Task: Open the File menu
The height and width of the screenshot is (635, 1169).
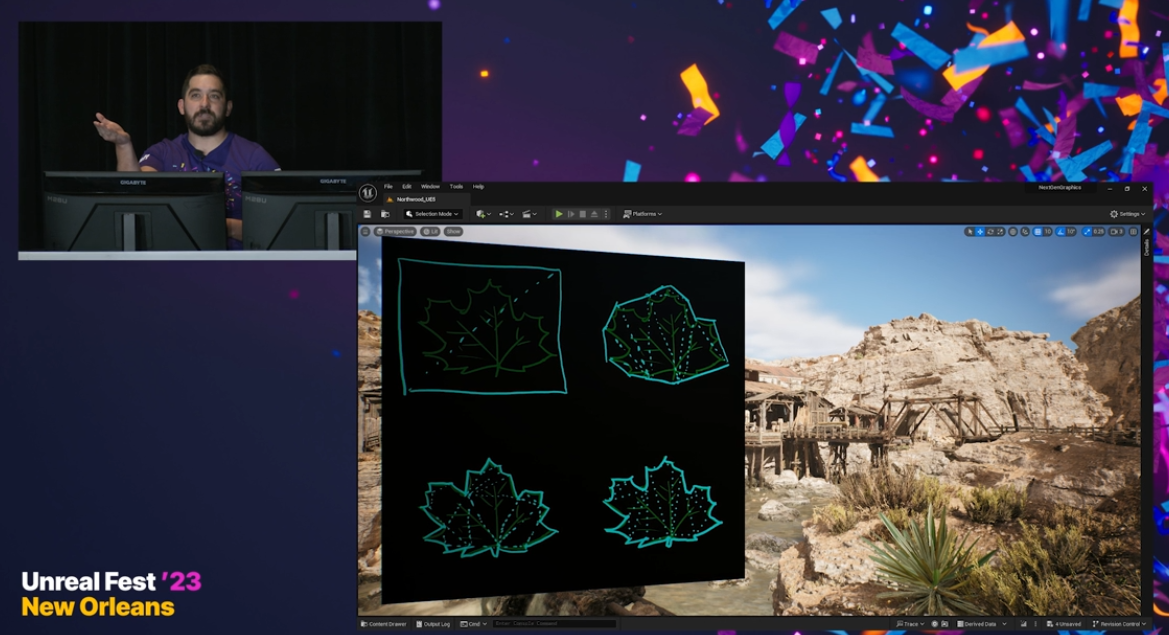Action: [x=388, y=187]
